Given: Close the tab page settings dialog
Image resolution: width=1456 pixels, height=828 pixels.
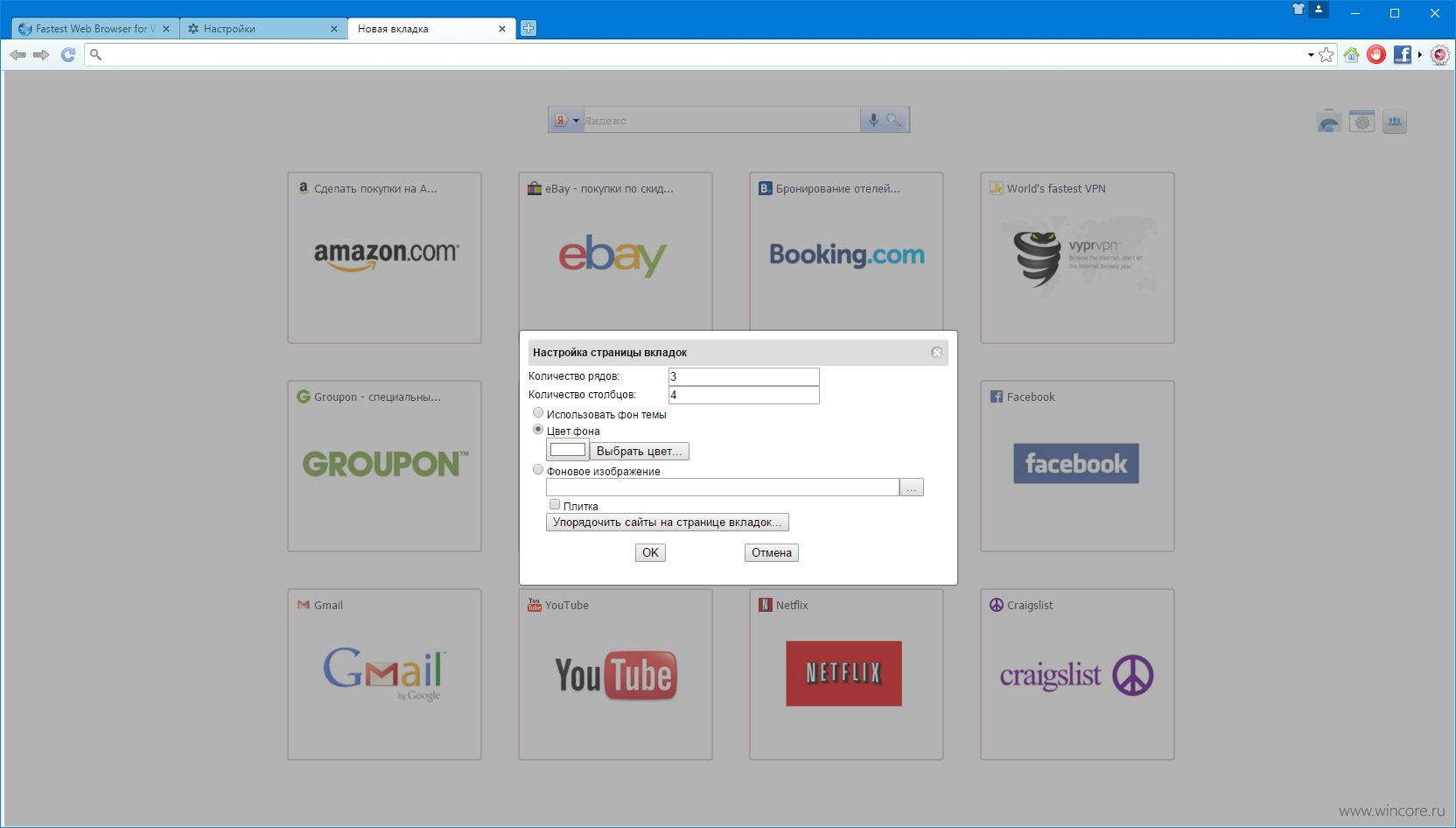Looking at the screenshot, I should point(936,352).
